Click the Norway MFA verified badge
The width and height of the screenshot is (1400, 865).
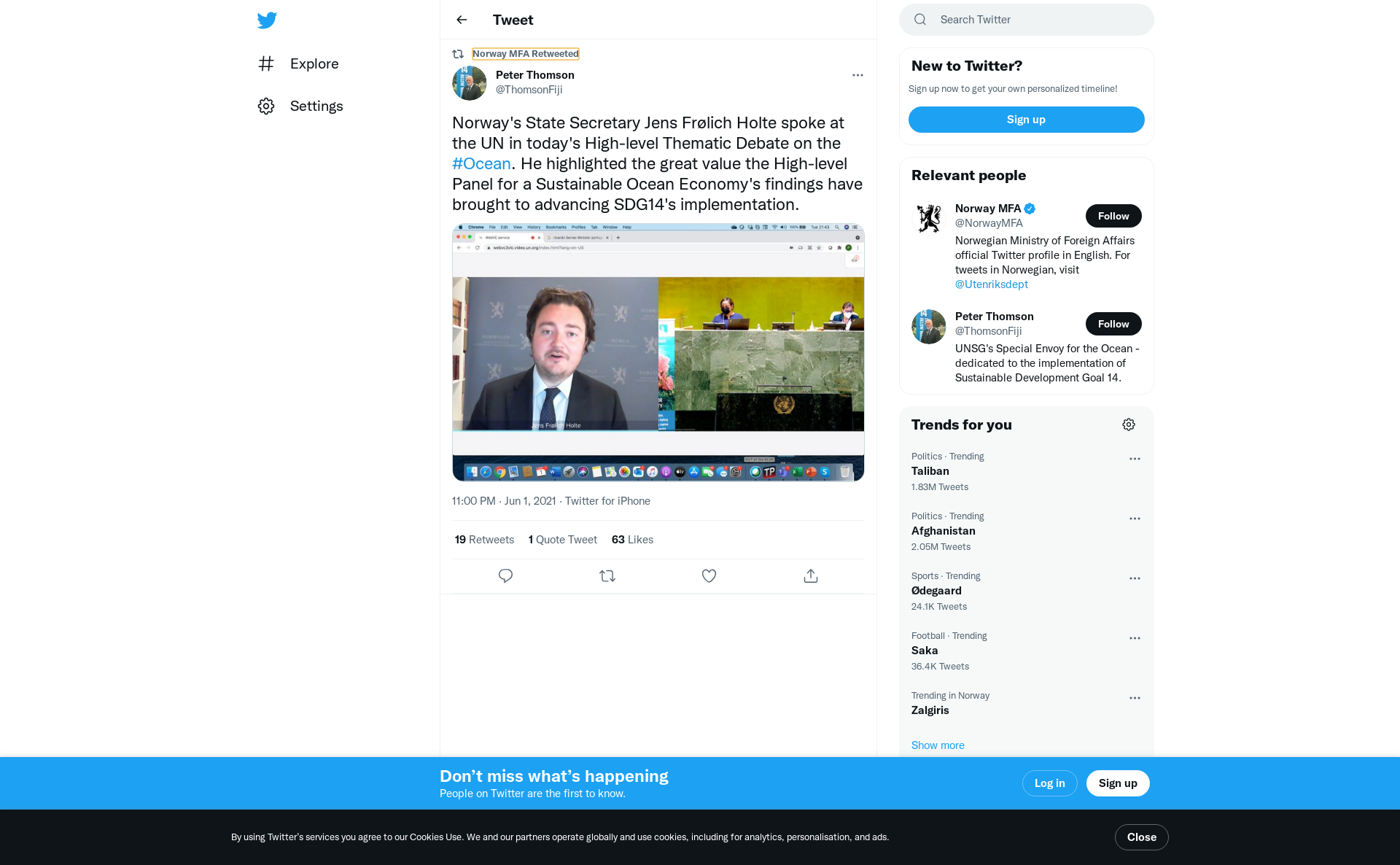(1030, 209)
